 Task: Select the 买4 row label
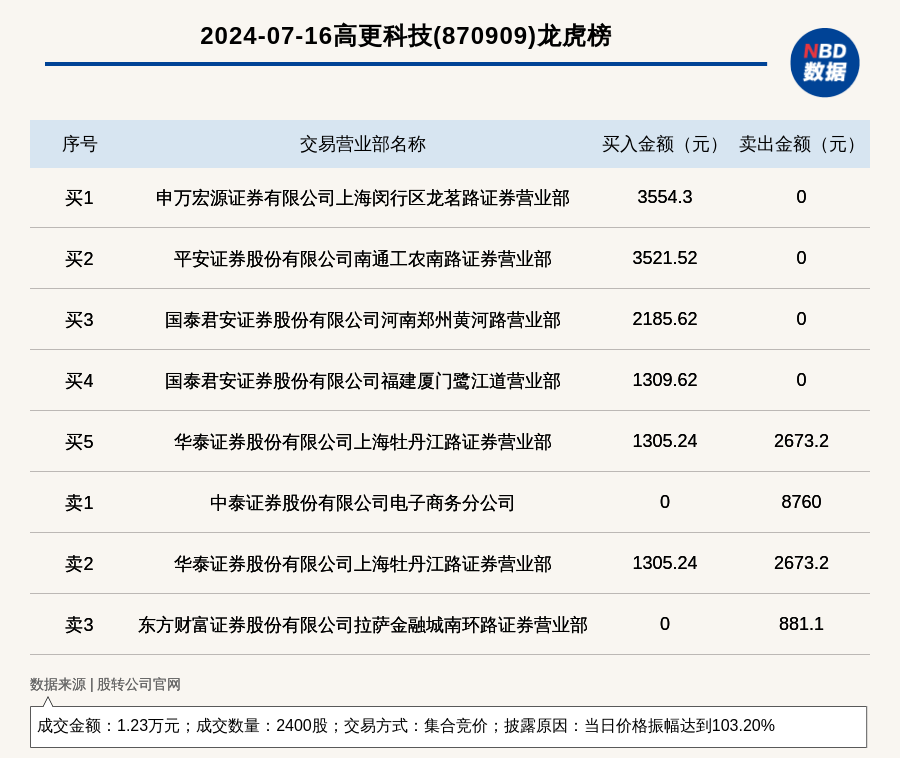79,381
